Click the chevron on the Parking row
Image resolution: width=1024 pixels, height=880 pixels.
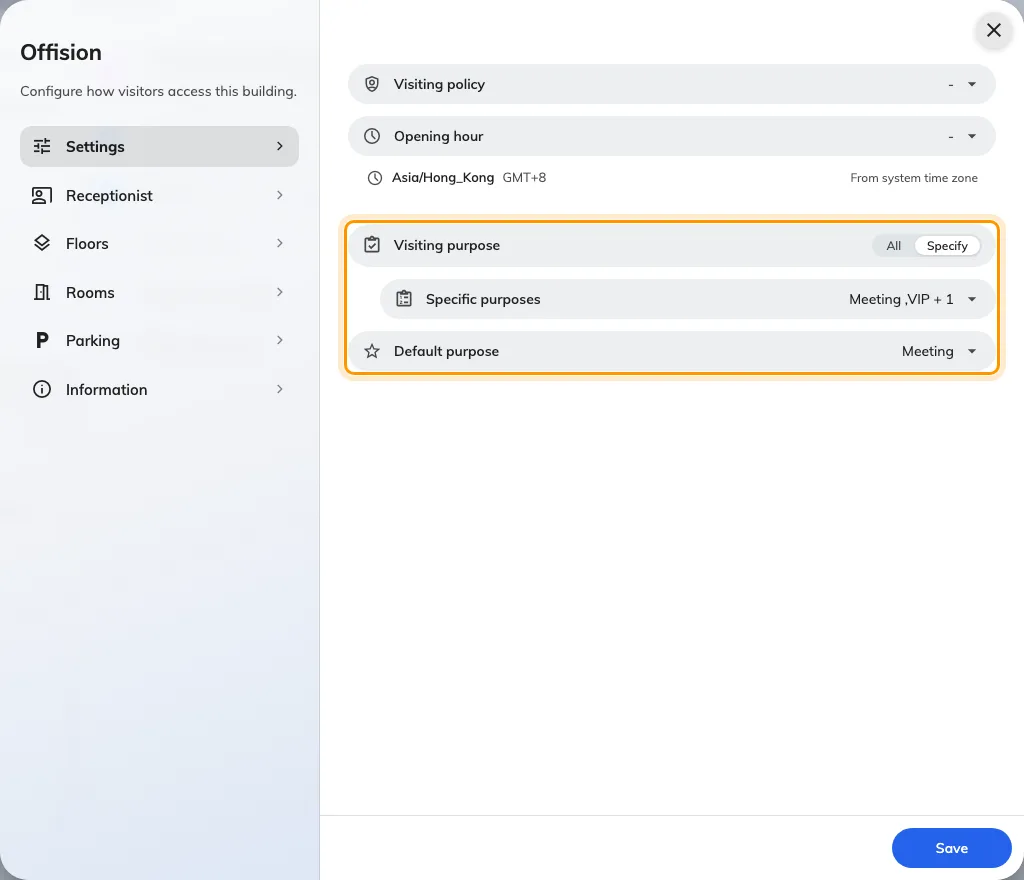pyautogui.click(x=280, y=340)
